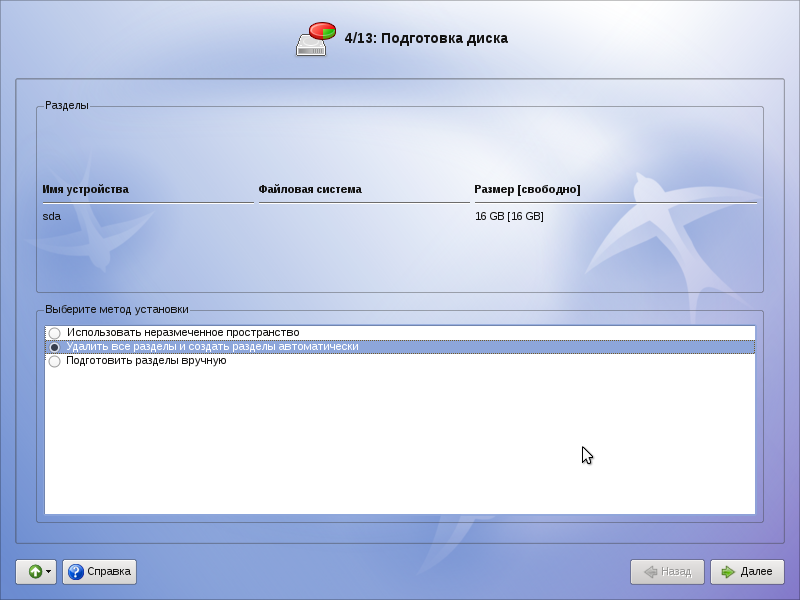Viewport: 800px width, 600px height.
Task: Click the 'Выберите метод установки' group label
Action: pos(117,310)
